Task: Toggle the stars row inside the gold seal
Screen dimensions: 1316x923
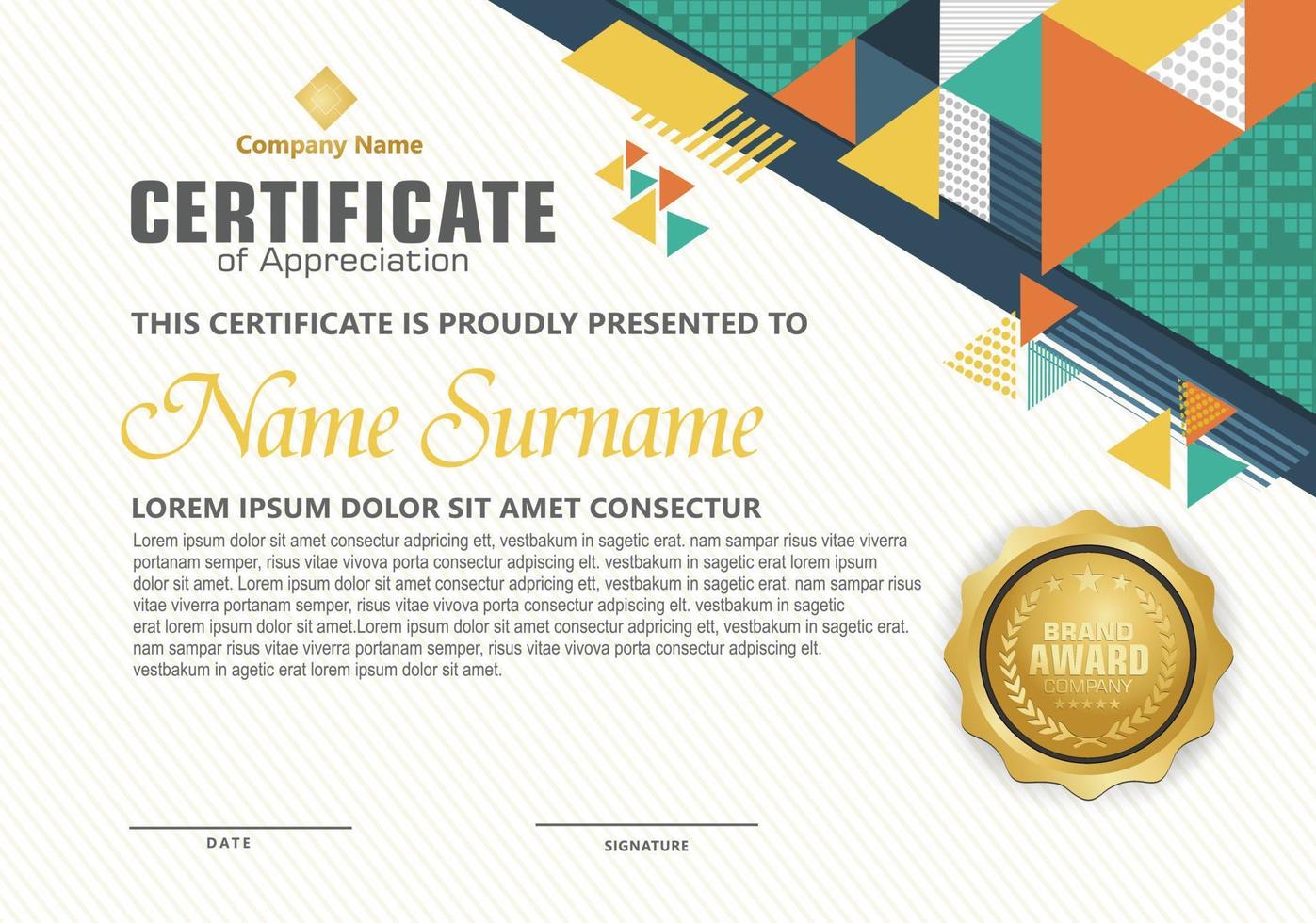Action: click(x=1088, y=579)
